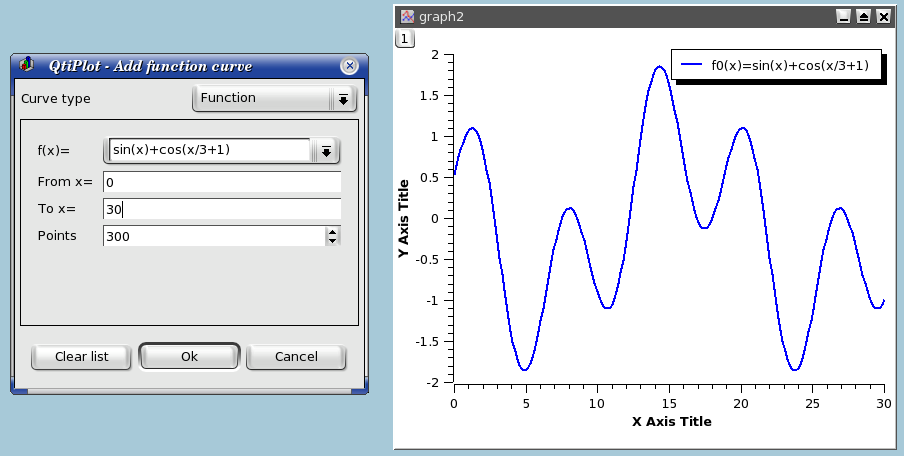Click the Clear list button
Viewport: 904px width, 456px height.
[82, 357]
